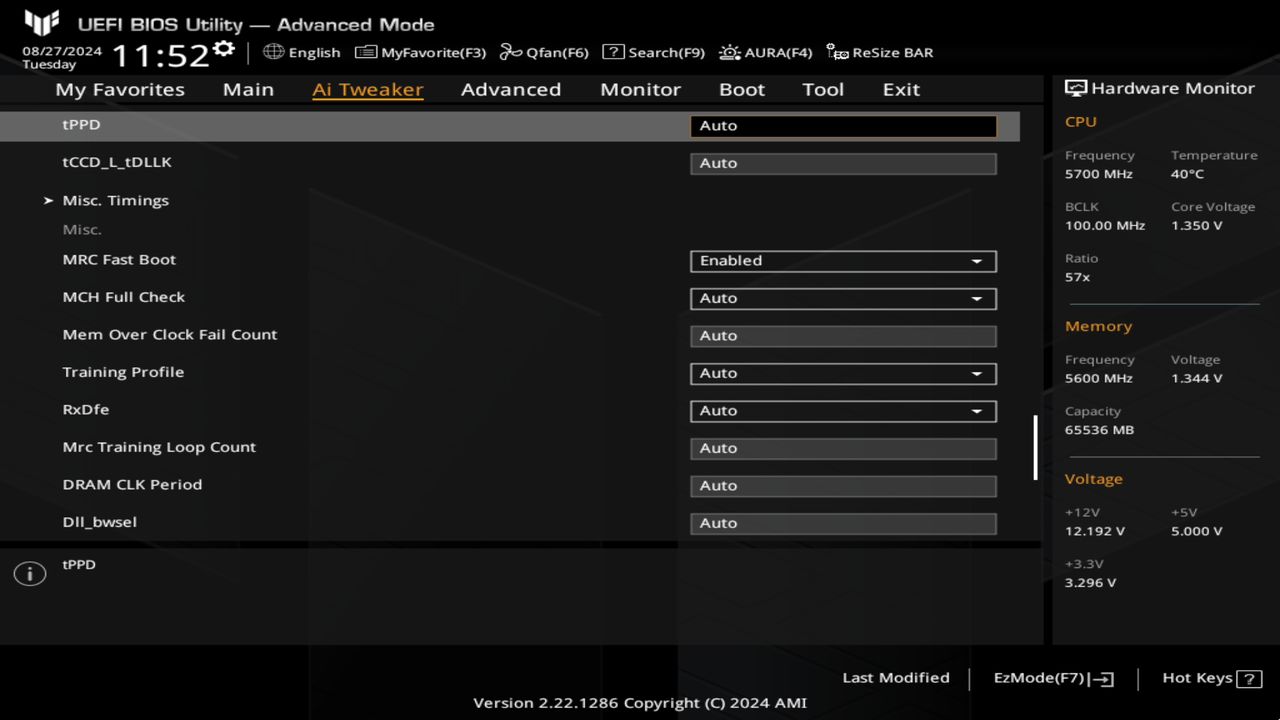Viewport: 1280px width, 720px height.
Task: Open the MCH Full Check dropdown
Action: click(843, 298)
